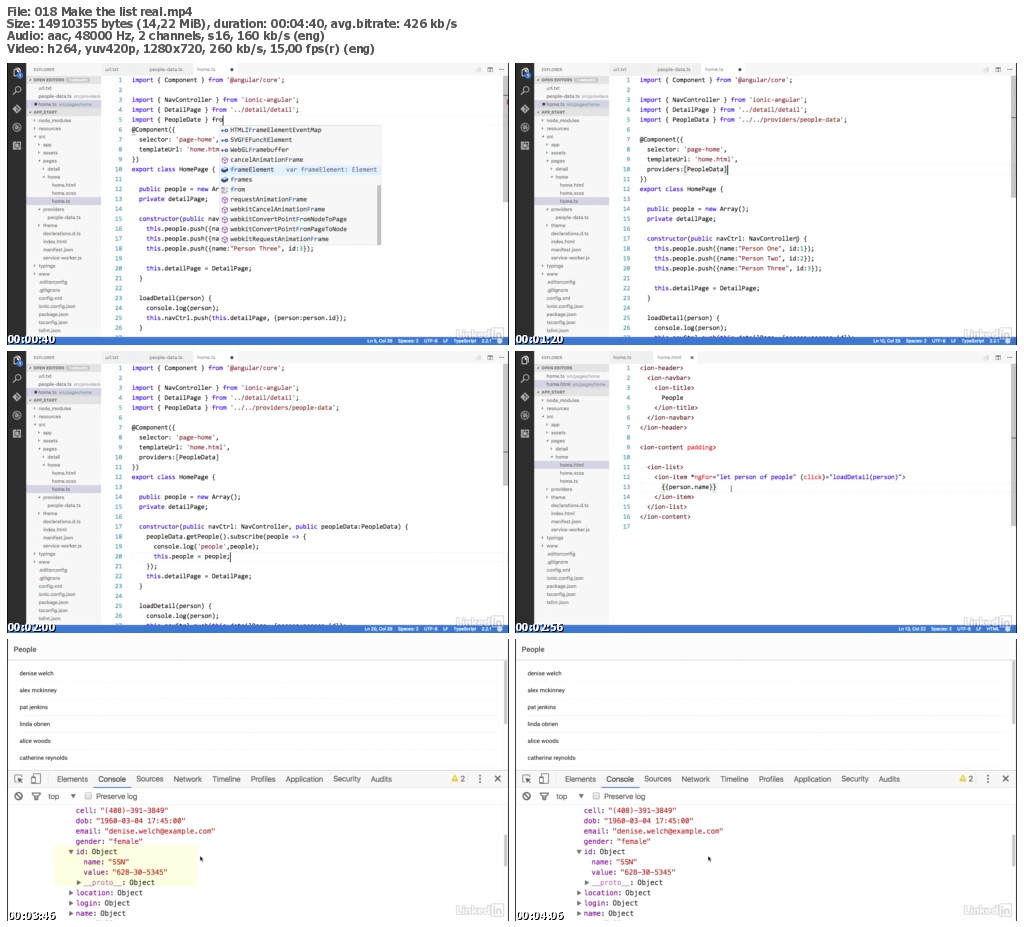Open package.json in the 00:02:56 explorer

tap(562, 586)
